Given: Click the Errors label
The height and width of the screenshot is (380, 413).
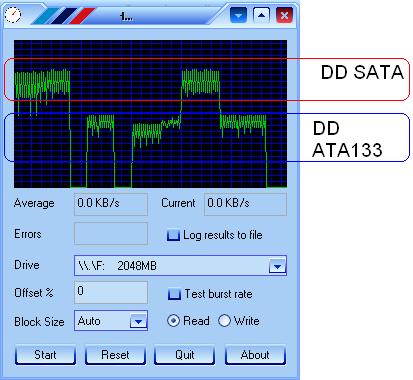Looking at the screenshot, I should [28, 234].
